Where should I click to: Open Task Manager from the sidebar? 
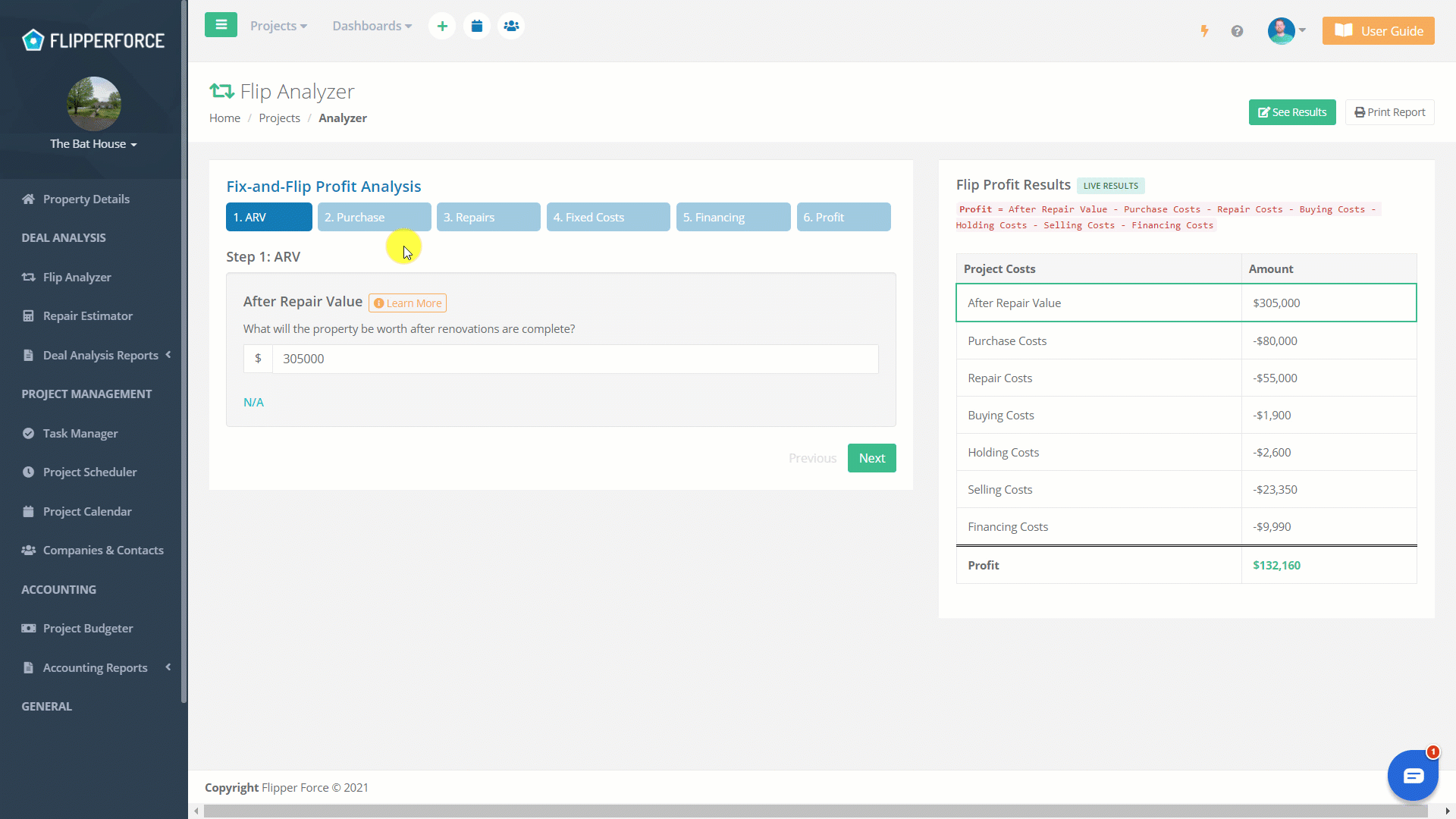pyautogui.click(x=80, y=433)
